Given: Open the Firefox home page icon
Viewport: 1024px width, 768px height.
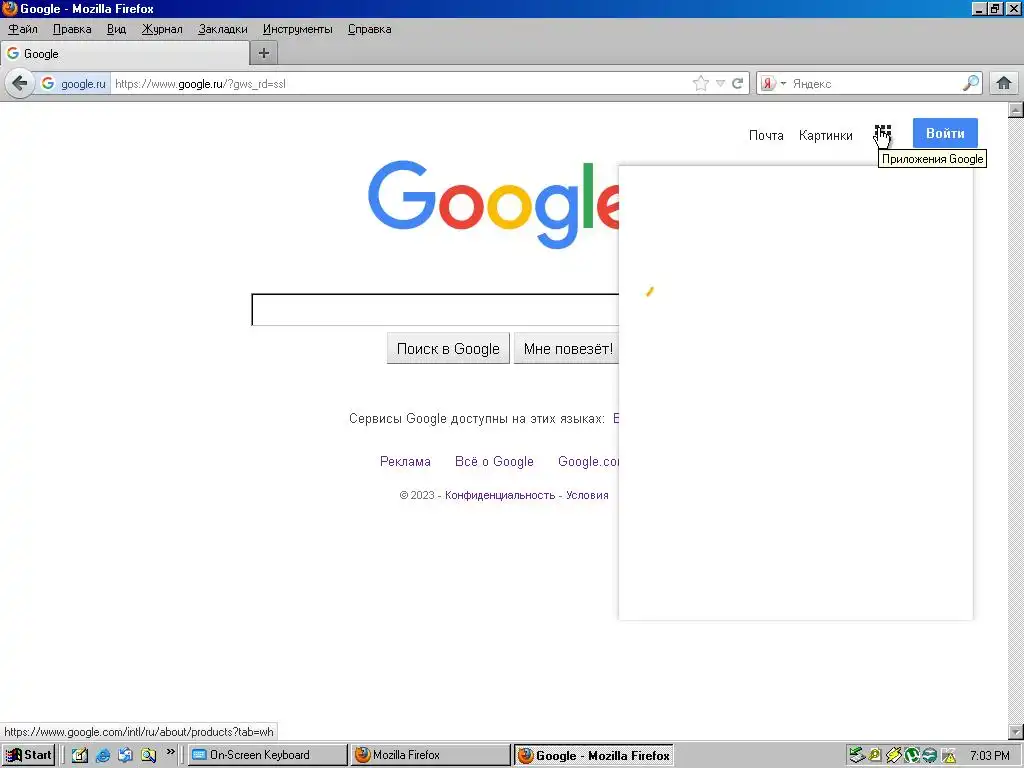Looking at the screenshot, I should point(1004,83).
